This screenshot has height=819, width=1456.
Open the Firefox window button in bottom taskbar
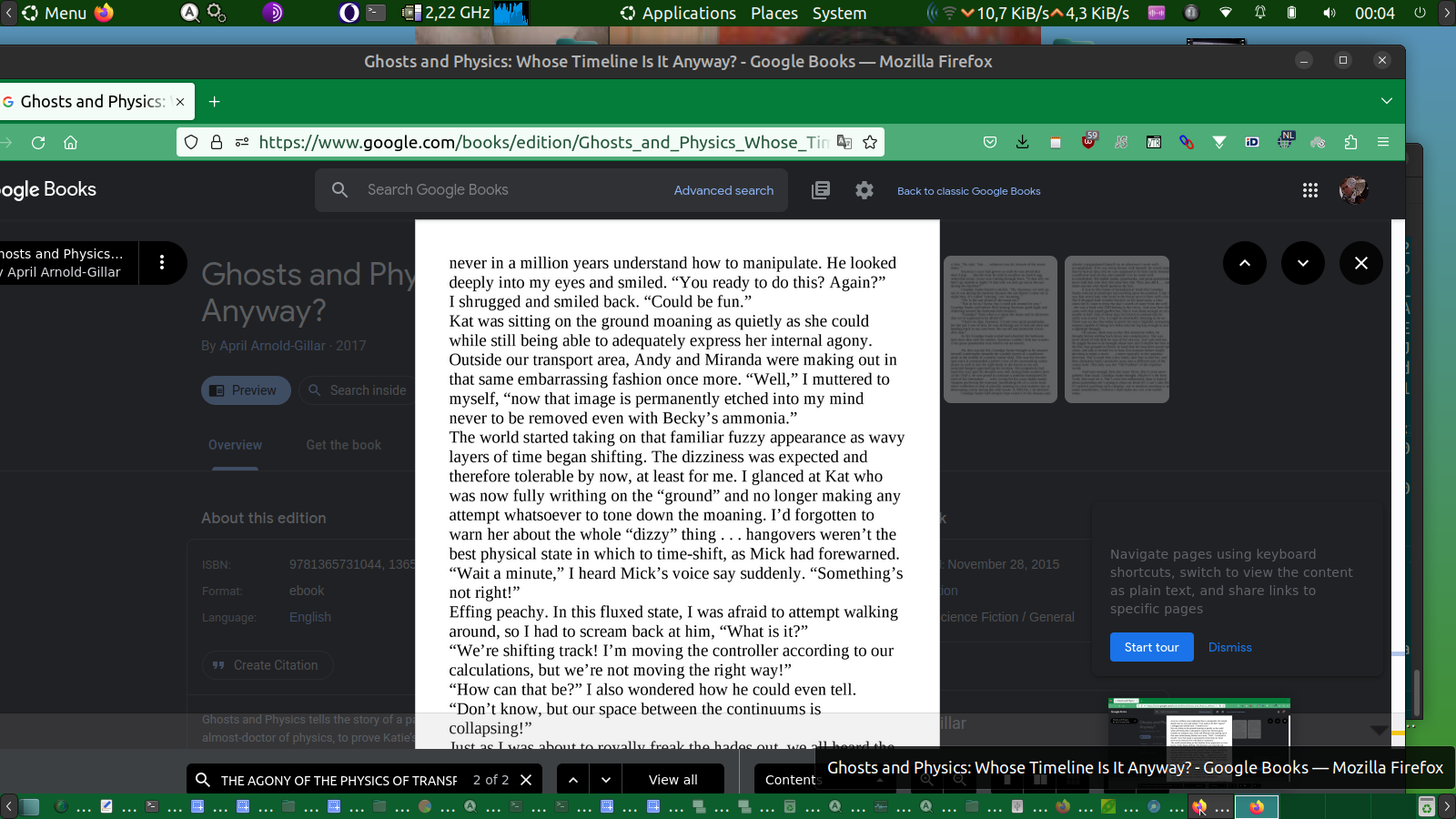click(x=1256, y=806)
